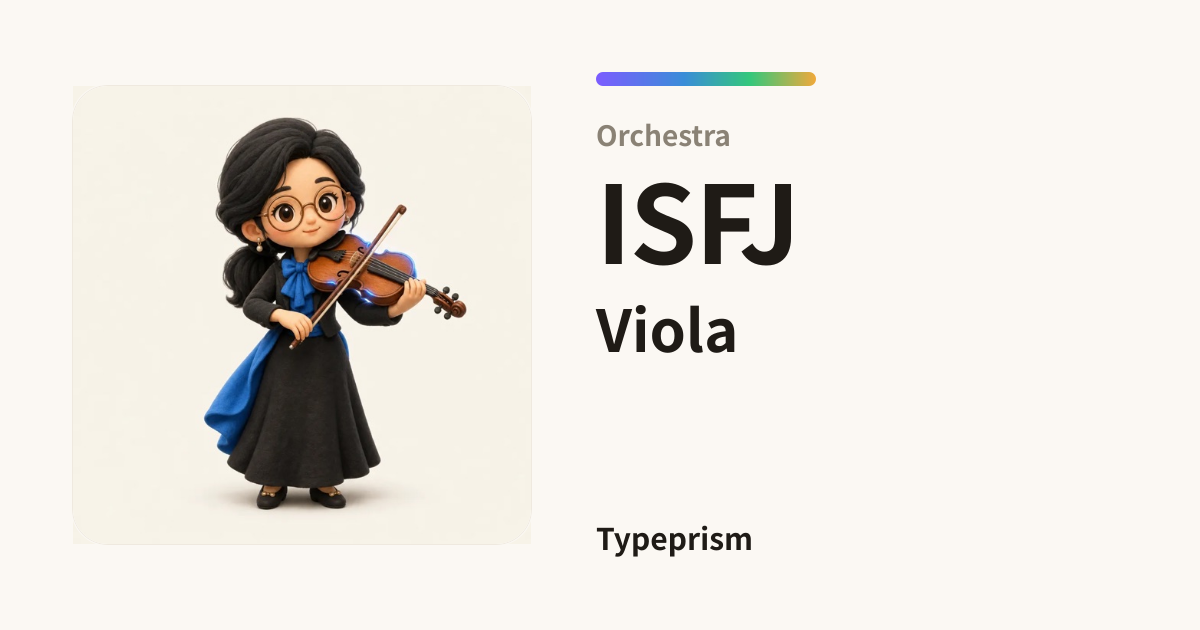
Task: Click the character's black shoes
Action: pyautogui.click(x=300, y=496)
